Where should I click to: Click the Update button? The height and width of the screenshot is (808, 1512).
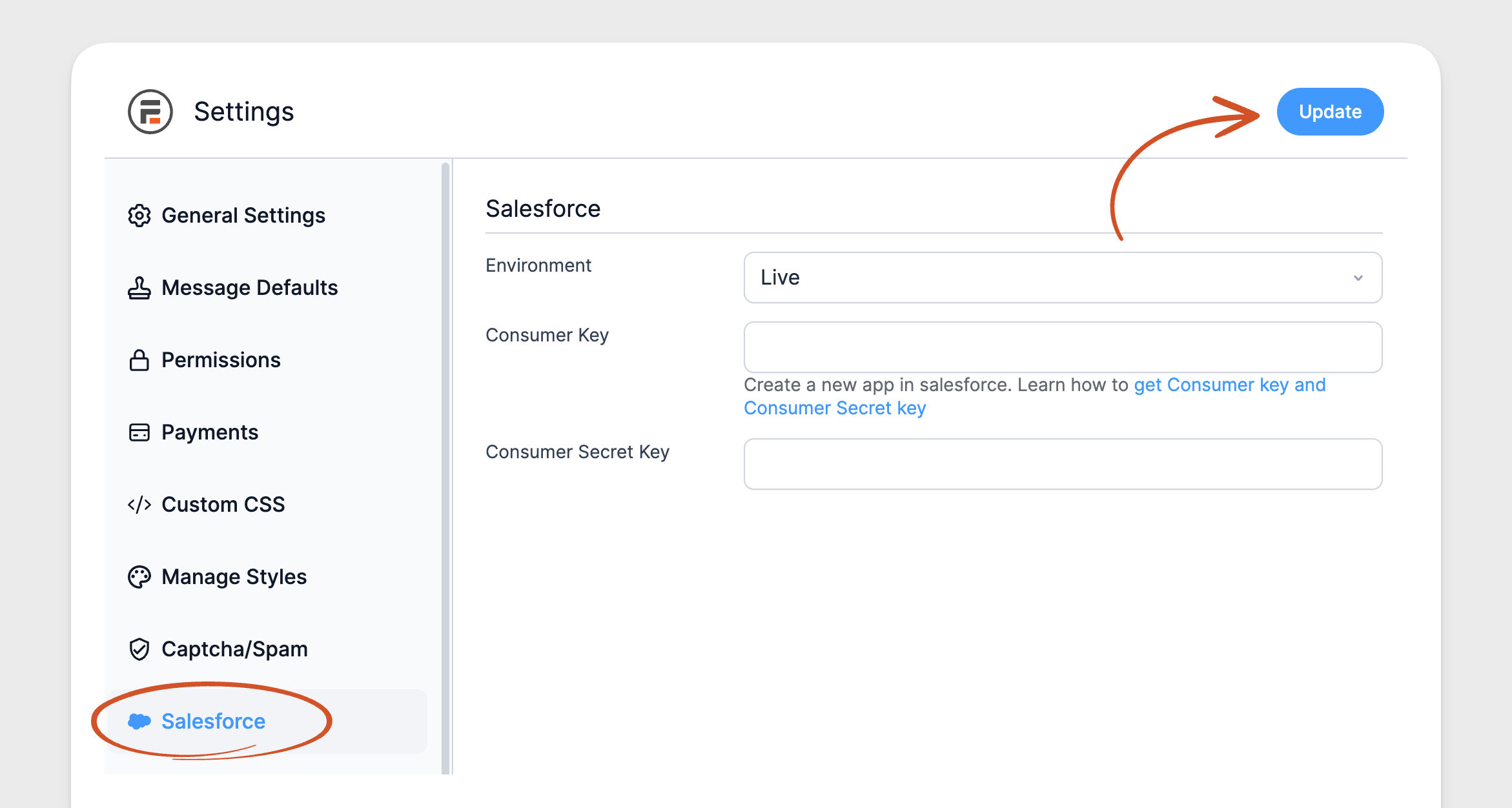(x=1330, y=112)
